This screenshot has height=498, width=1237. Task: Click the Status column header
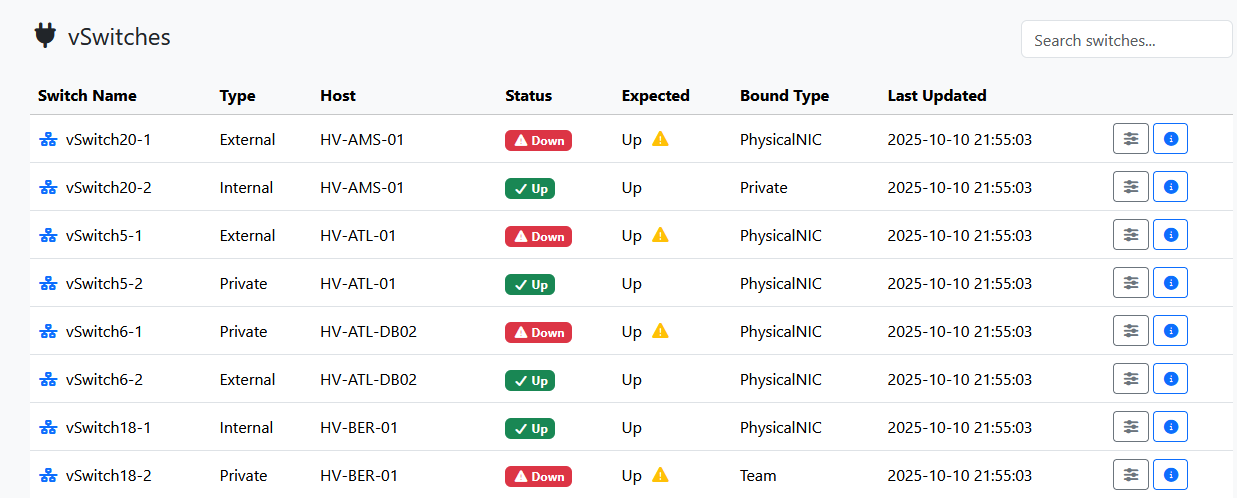point(528,96)
